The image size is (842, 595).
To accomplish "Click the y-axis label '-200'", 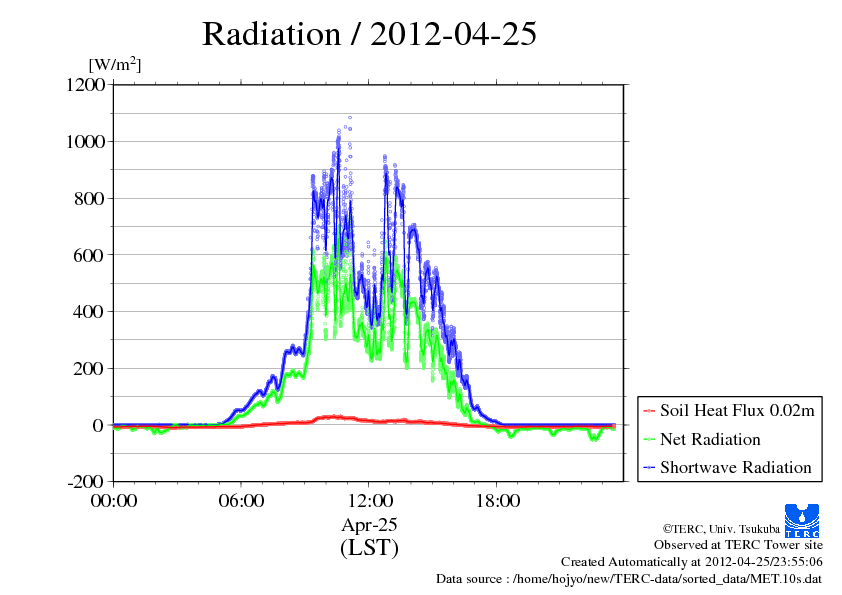I will coord(86,482).
